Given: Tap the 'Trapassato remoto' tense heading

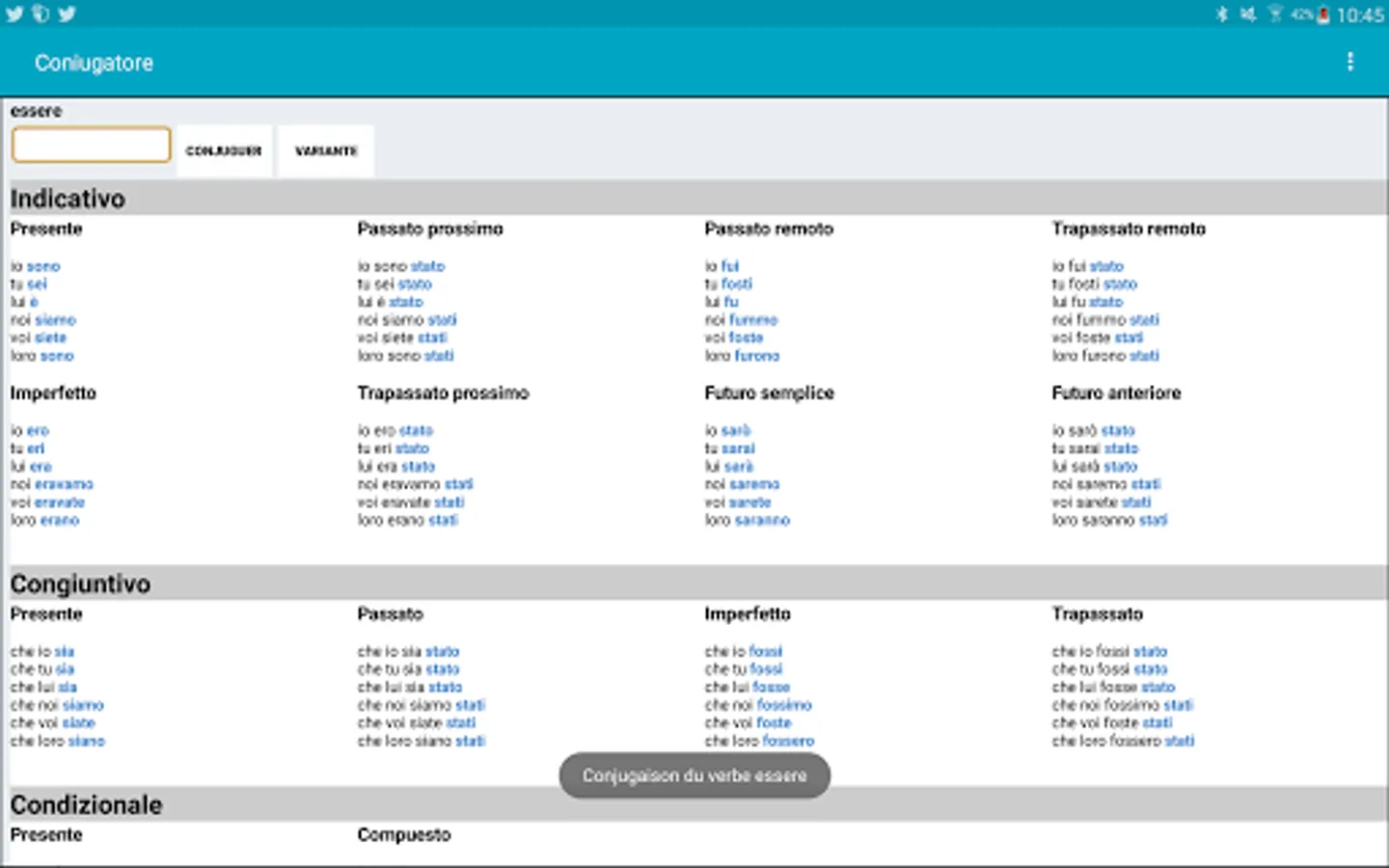Looking at the screenshot, I should 1129,229.
